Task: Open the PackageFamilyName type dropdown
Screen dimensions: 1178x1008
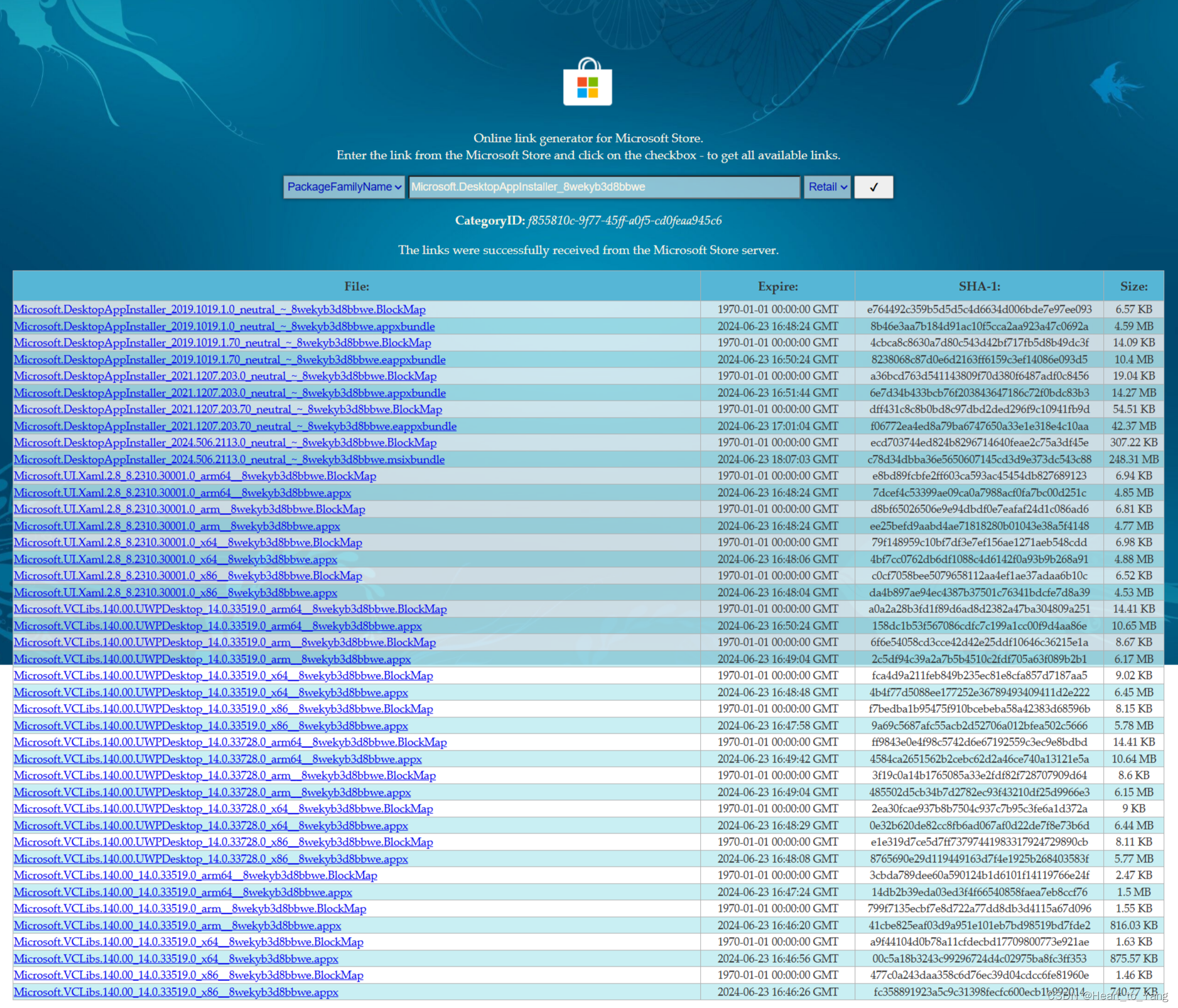Action: coord(344,187)
